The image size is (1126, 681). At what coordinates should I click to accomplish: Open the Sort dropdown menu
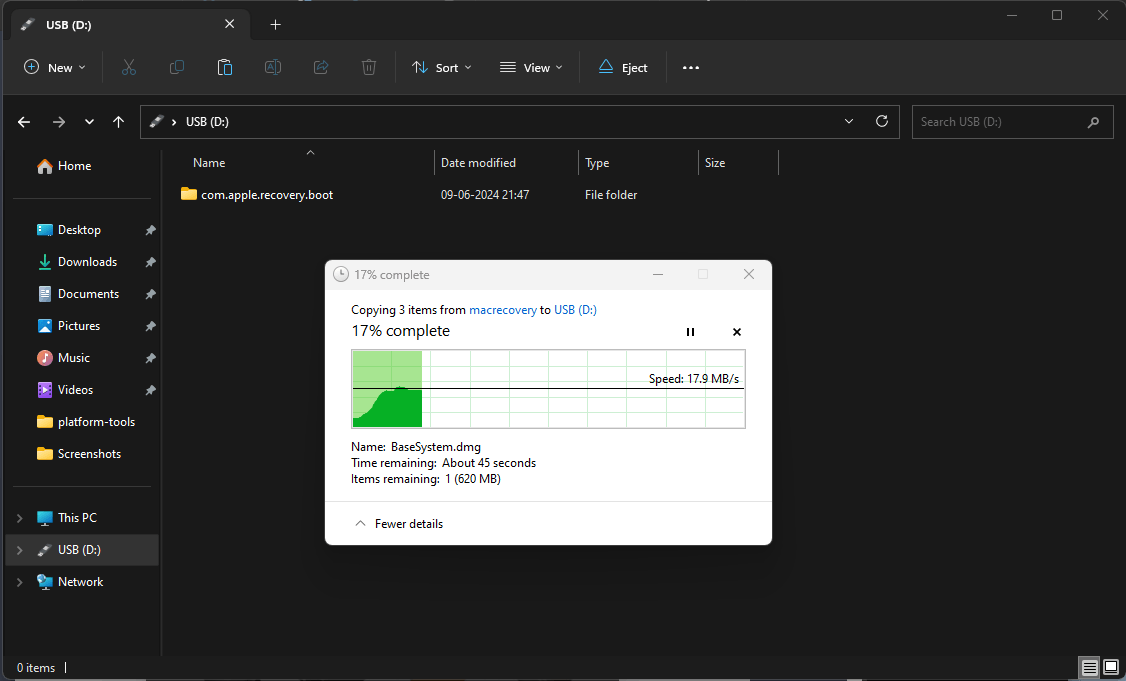click(x=442, y=68)
